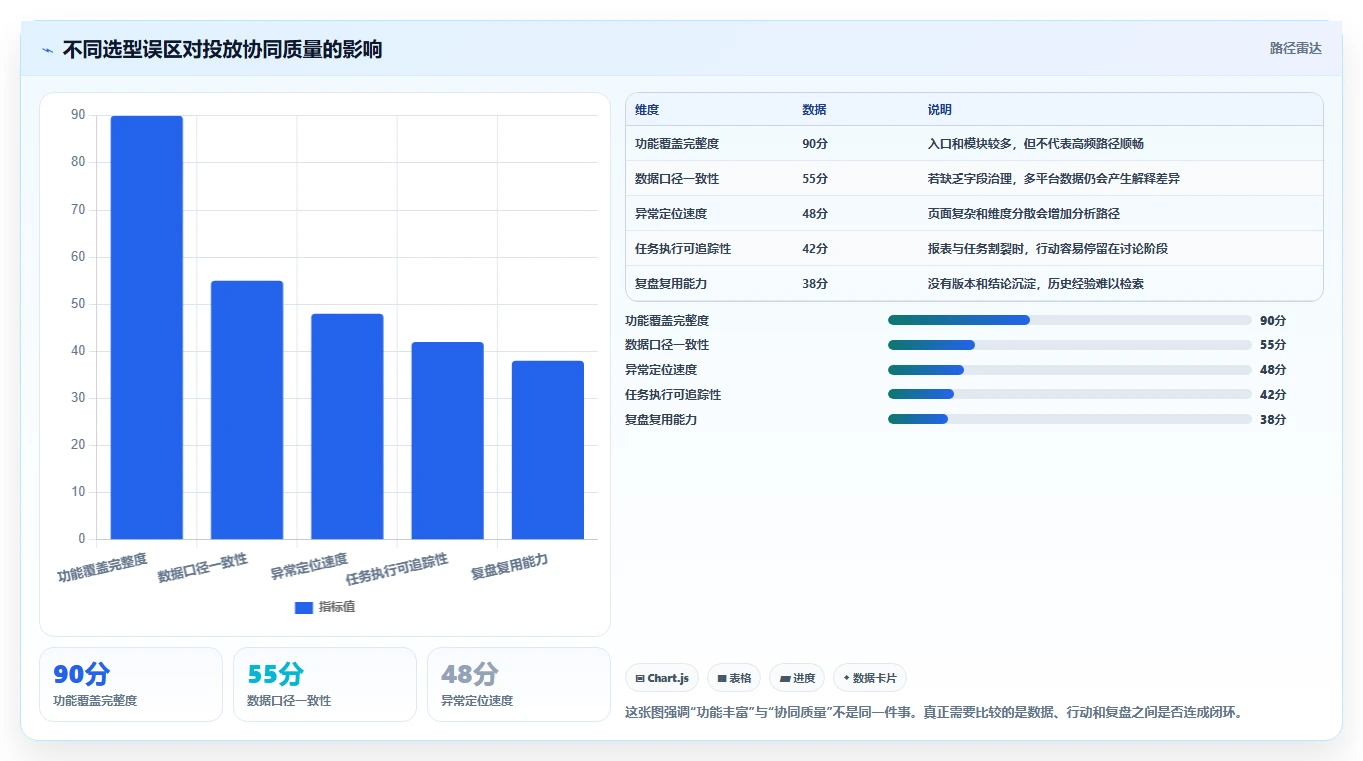
Task: Click the description 没有版本和结论沉淀，历史经验难以检索
Action: pos(1036,284)
